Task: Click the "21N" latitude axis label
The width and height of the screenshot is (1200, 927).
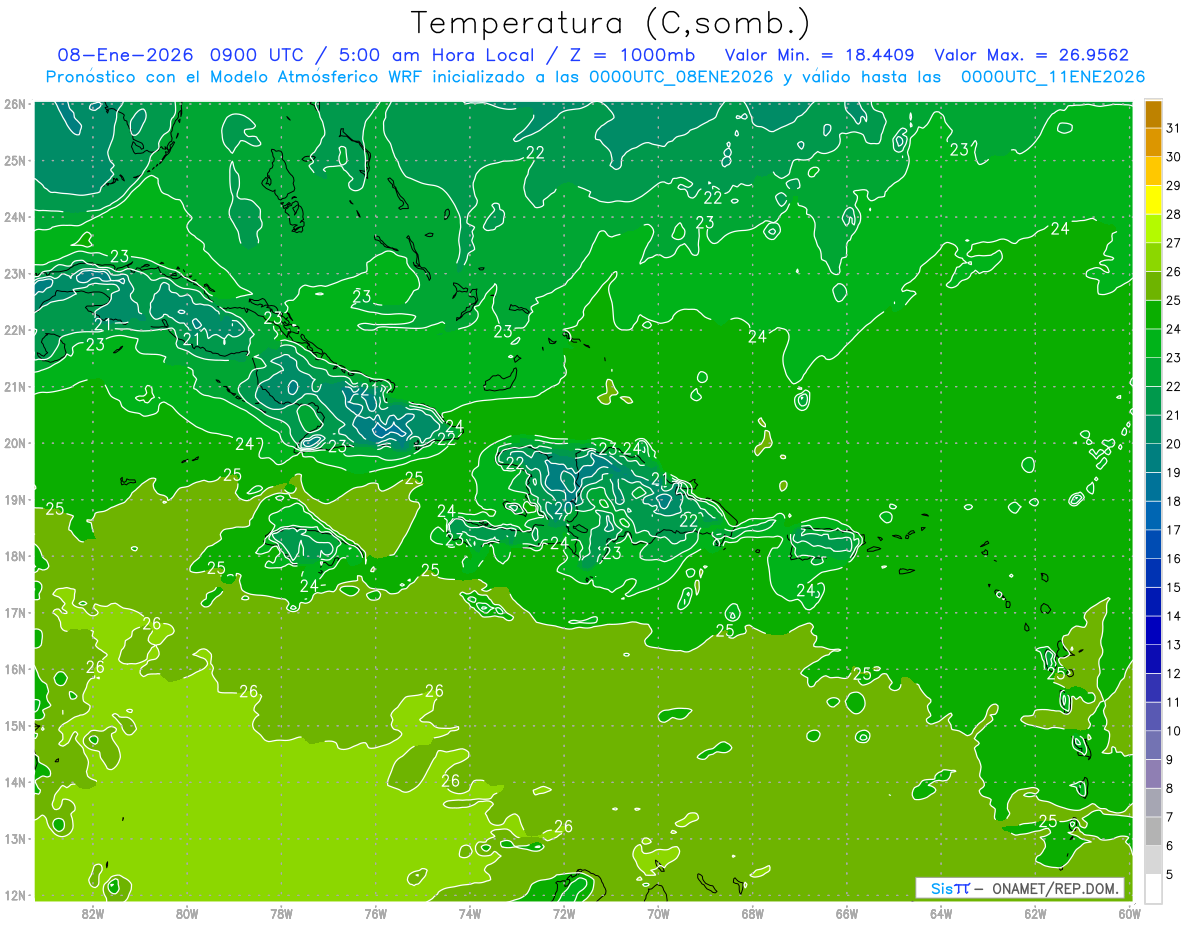Action: pyautogui.click(x=14, y=386)
